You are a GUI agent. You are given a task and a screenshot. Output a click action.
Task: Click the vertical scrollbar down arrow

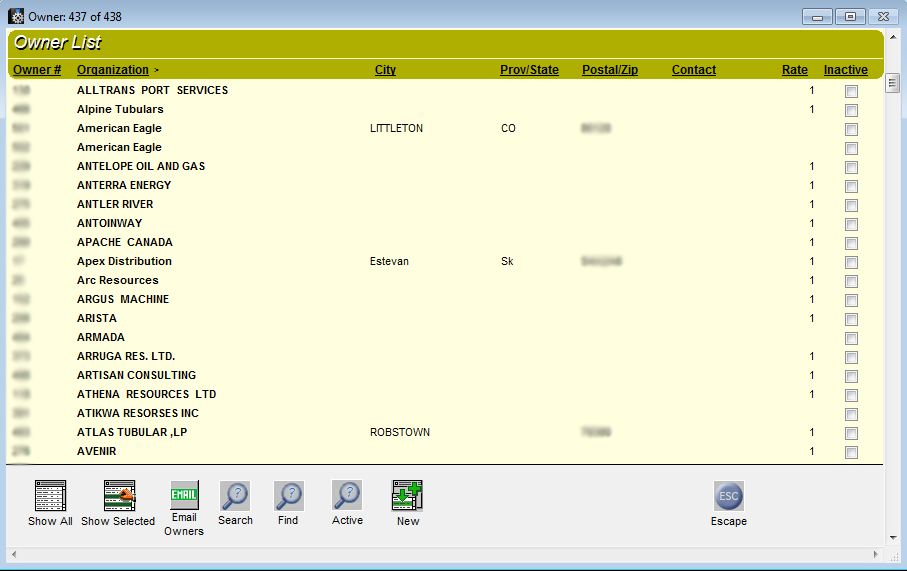click(x=893, y=537)
